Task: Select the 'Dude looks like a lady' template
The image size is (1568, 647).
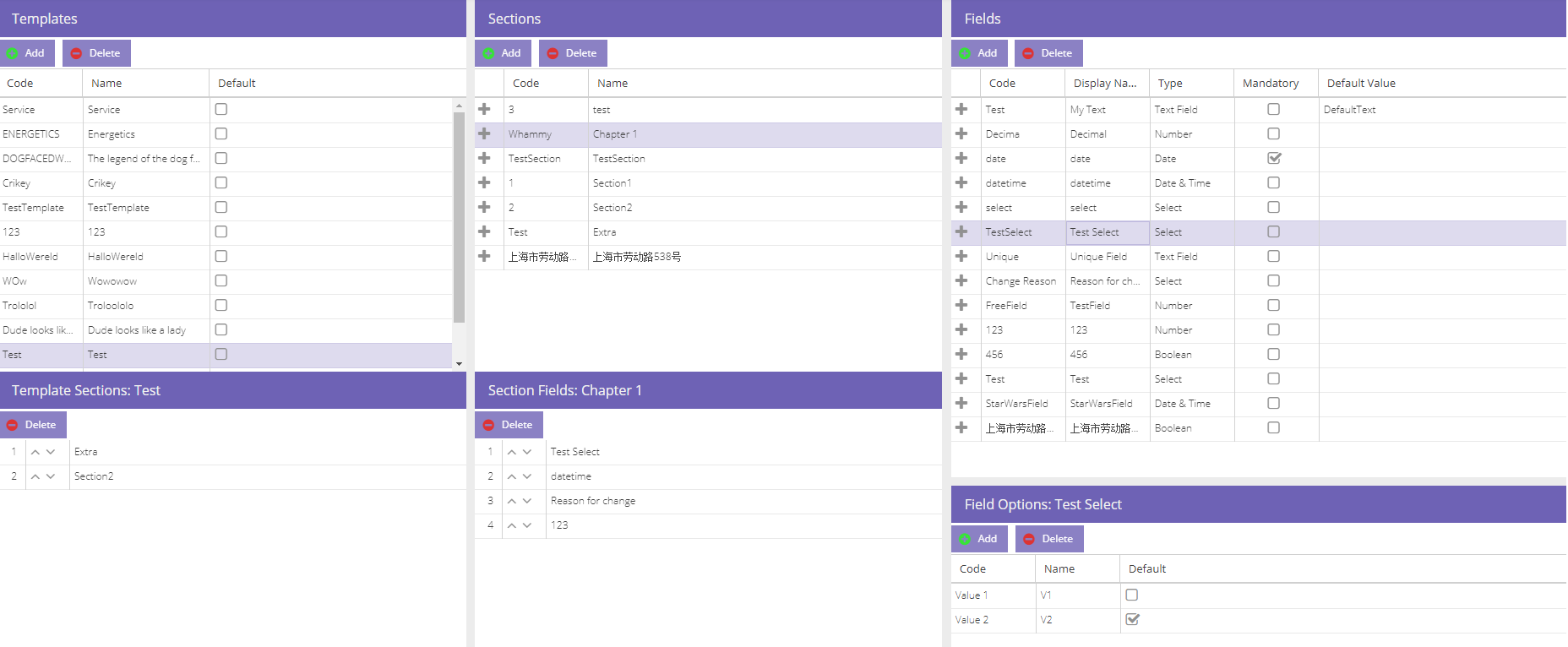Action: coord(226,330)
